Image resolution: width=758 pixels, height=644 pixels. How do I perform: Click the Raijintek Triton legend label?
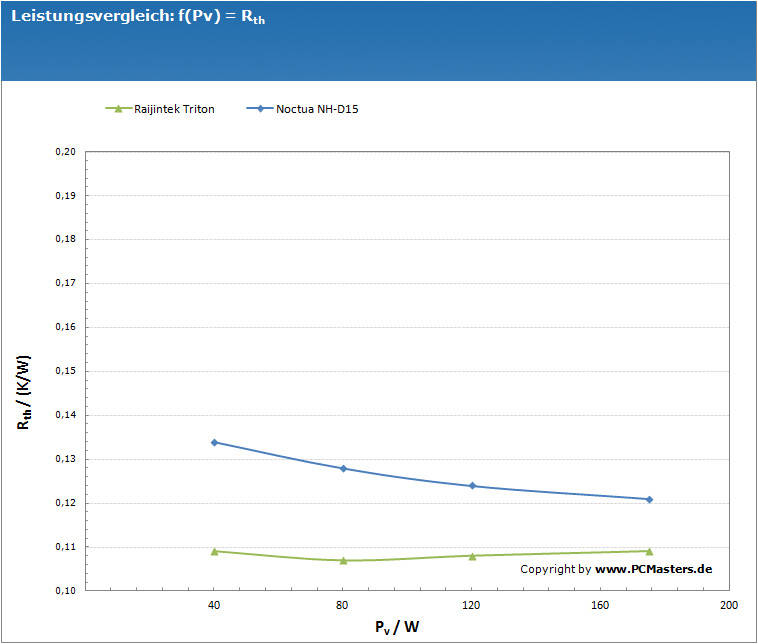[174, 109]
